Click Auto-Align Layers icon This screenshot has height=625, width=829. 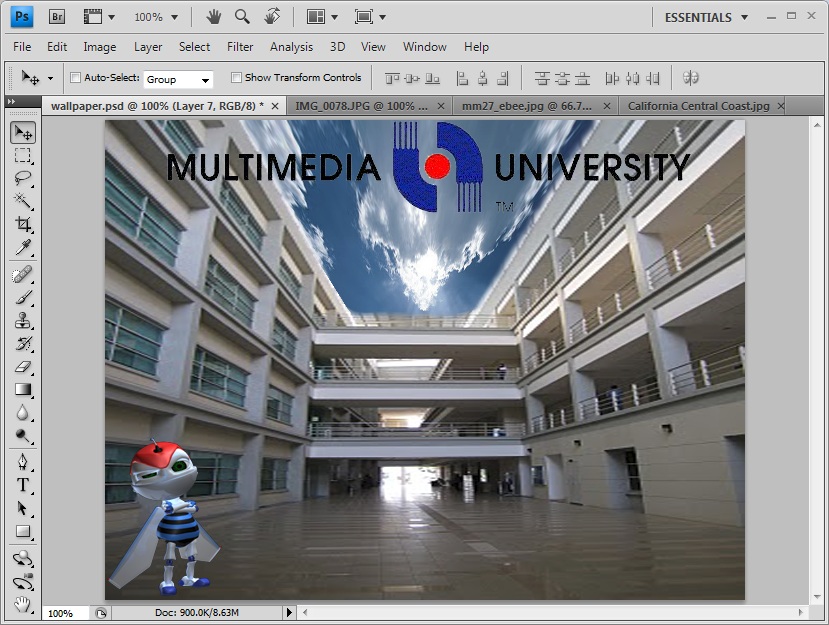[690, 78]
